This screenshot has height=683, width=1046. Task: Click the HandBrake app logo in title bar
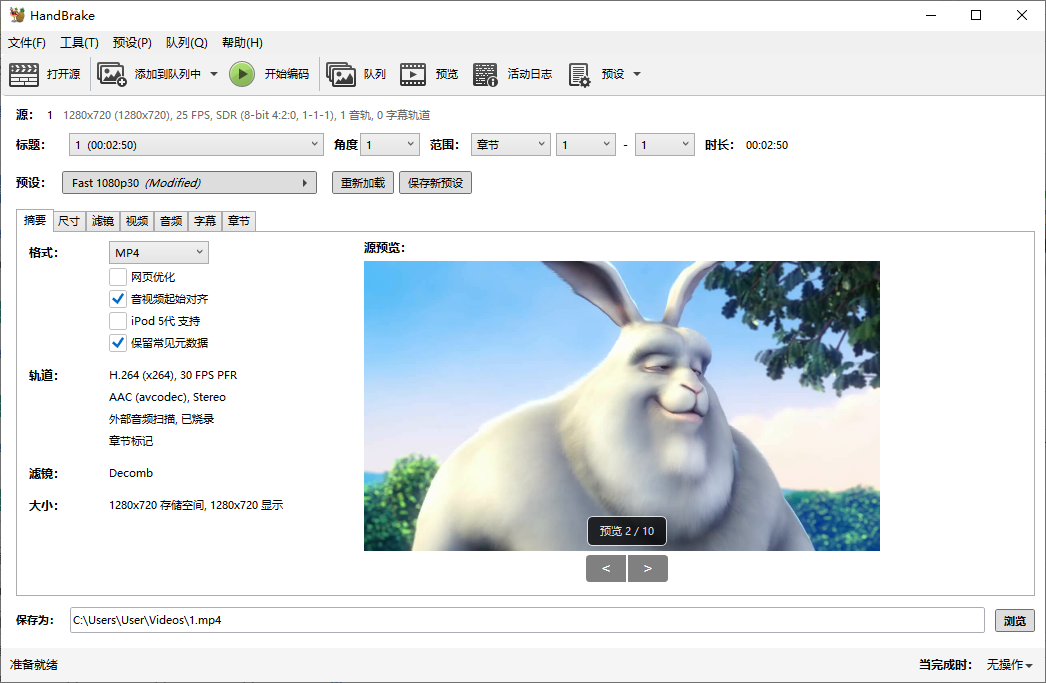click(x=17, y=15)
